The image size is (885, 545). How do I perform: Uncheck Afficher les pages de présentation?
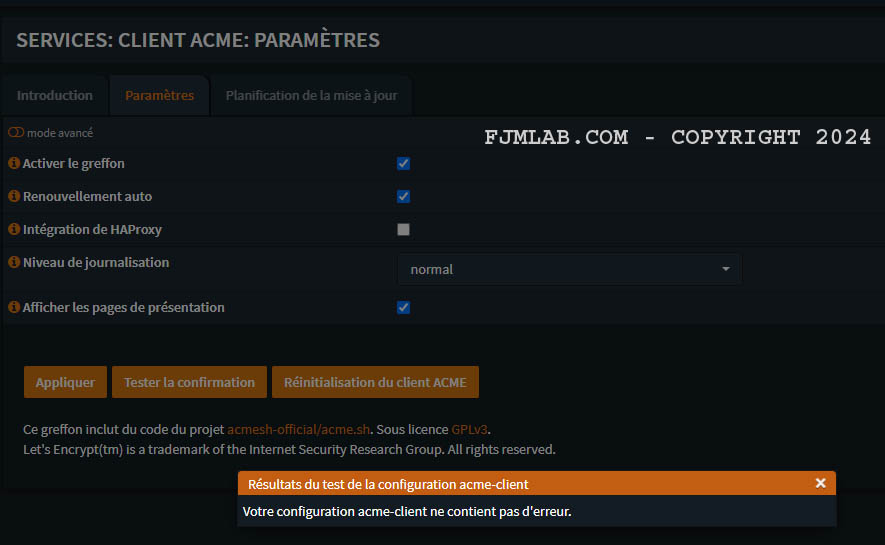click(x=403, y=307)
